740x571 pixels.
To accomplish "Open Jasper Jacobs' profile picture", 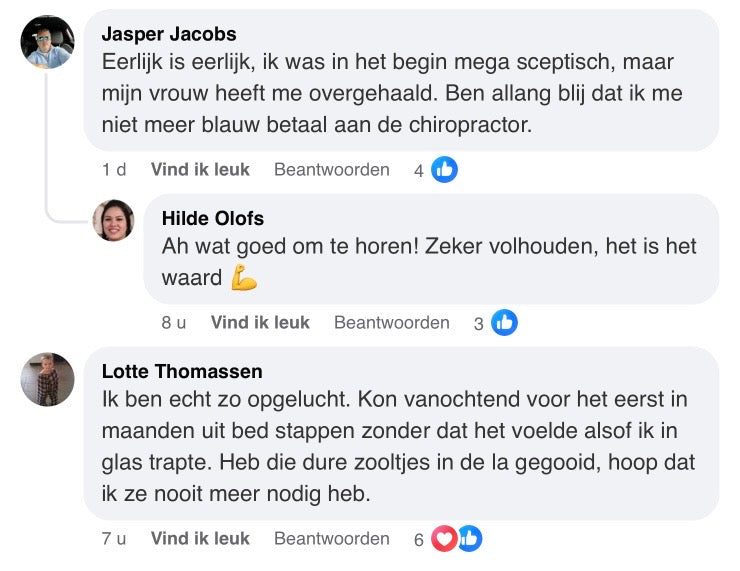I will coord(48,42).
